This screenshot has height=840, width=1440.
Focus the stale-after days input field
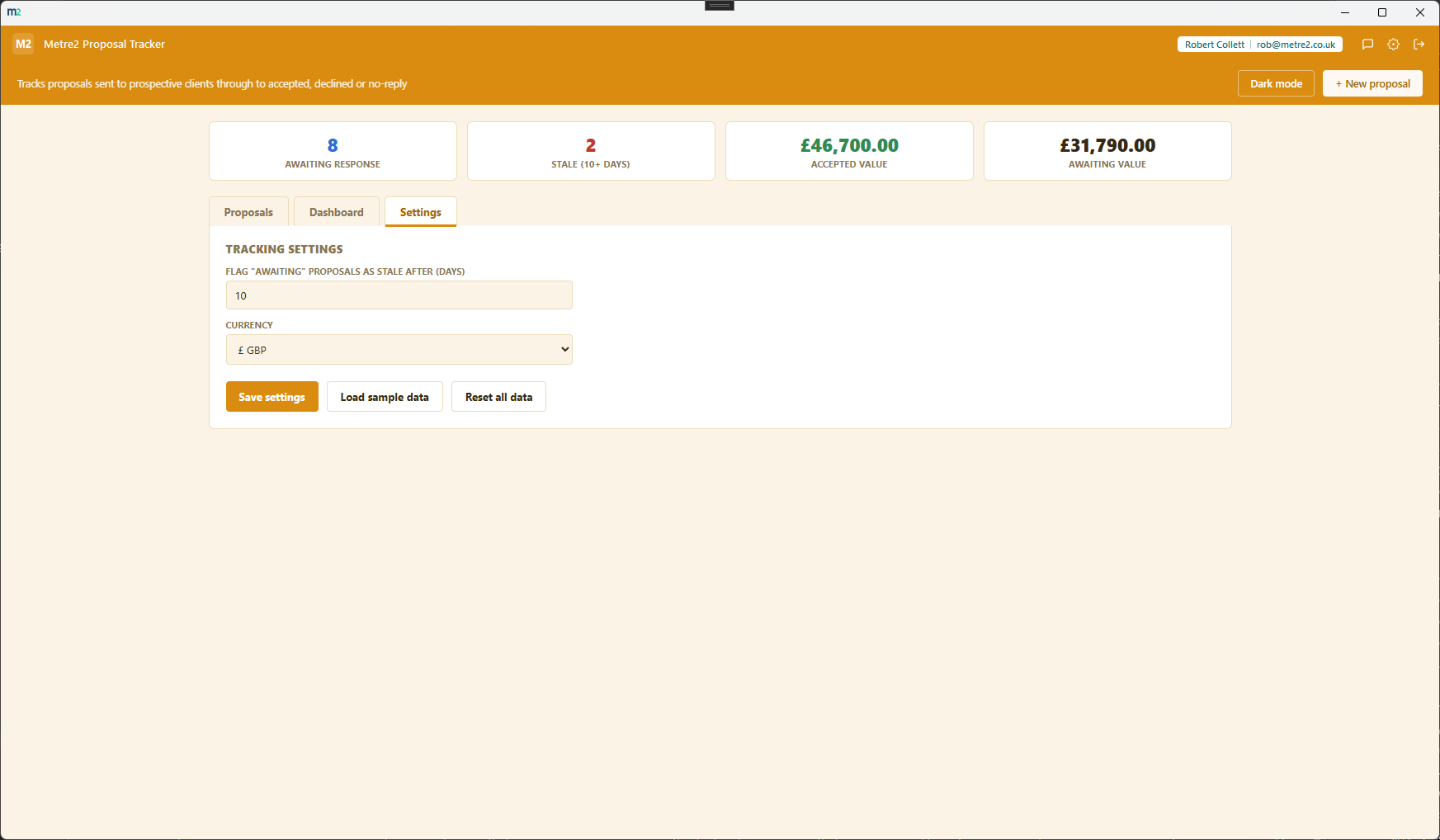(x=399, y=295)
